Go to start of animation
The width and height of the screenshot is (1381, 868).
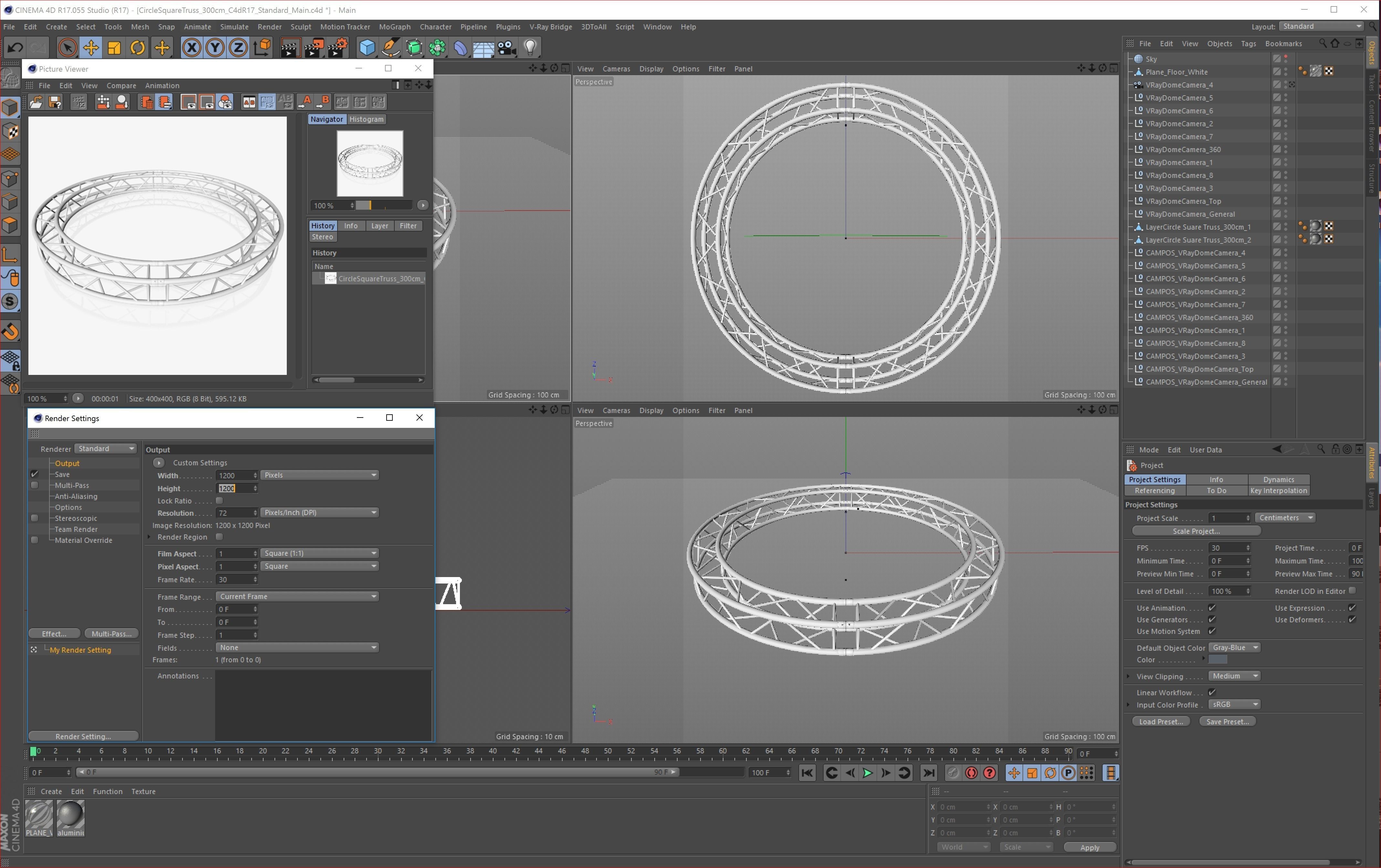[x=807, y=773]
